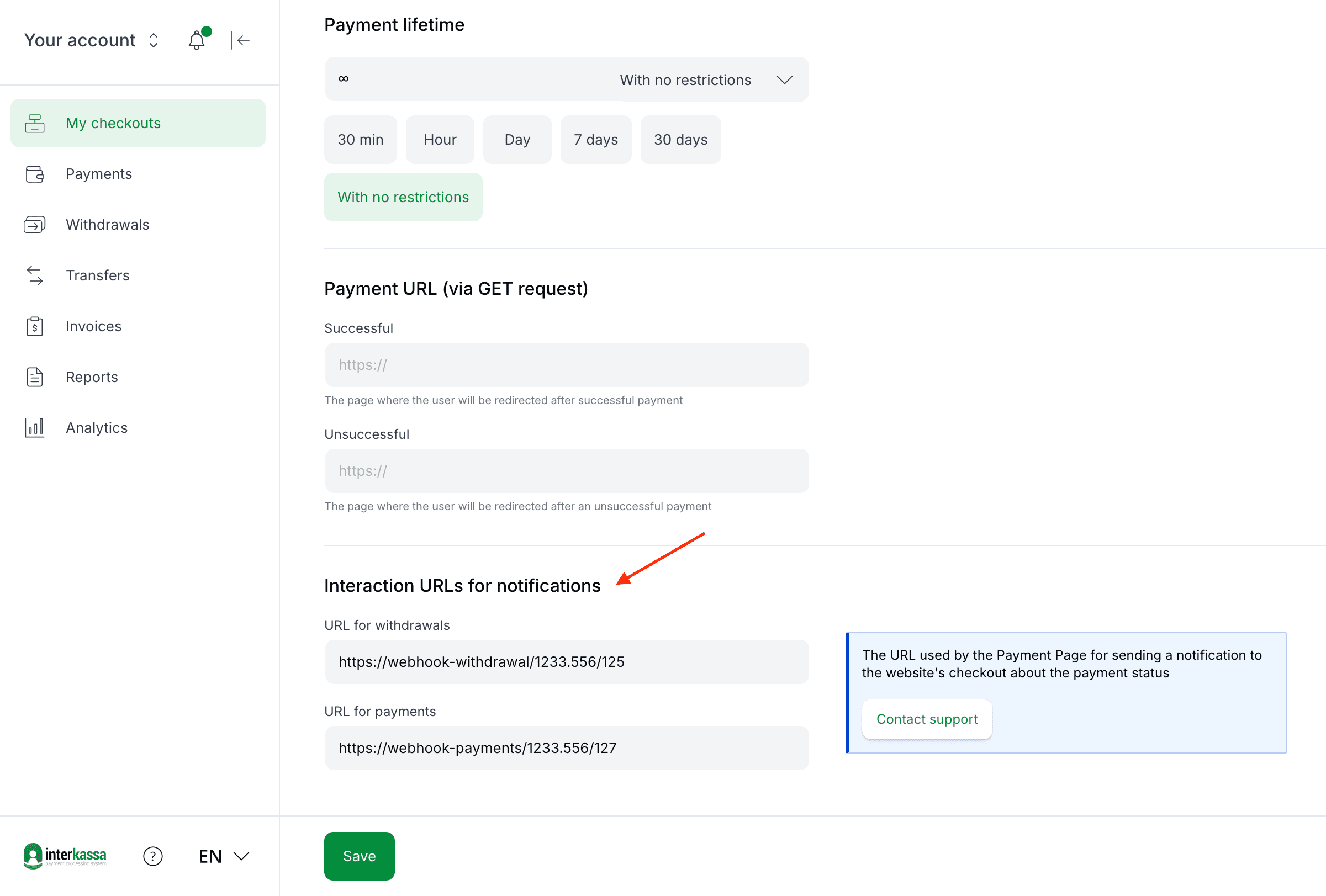Select the Payments wallet icon
Screen dimensions: 1326x896
(35, 173)
